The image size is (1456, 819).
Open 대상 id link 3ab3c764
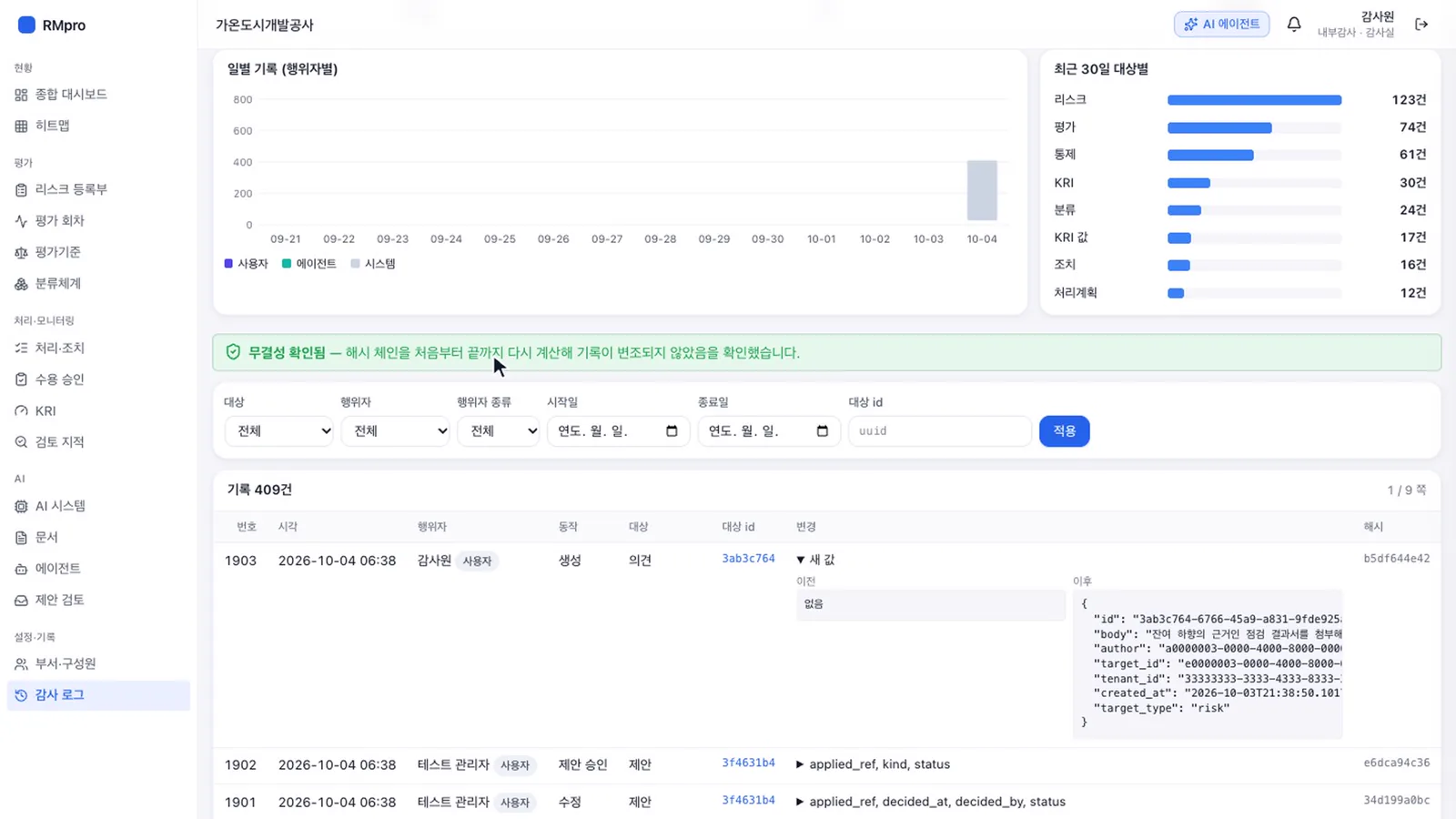click(748, 559)
